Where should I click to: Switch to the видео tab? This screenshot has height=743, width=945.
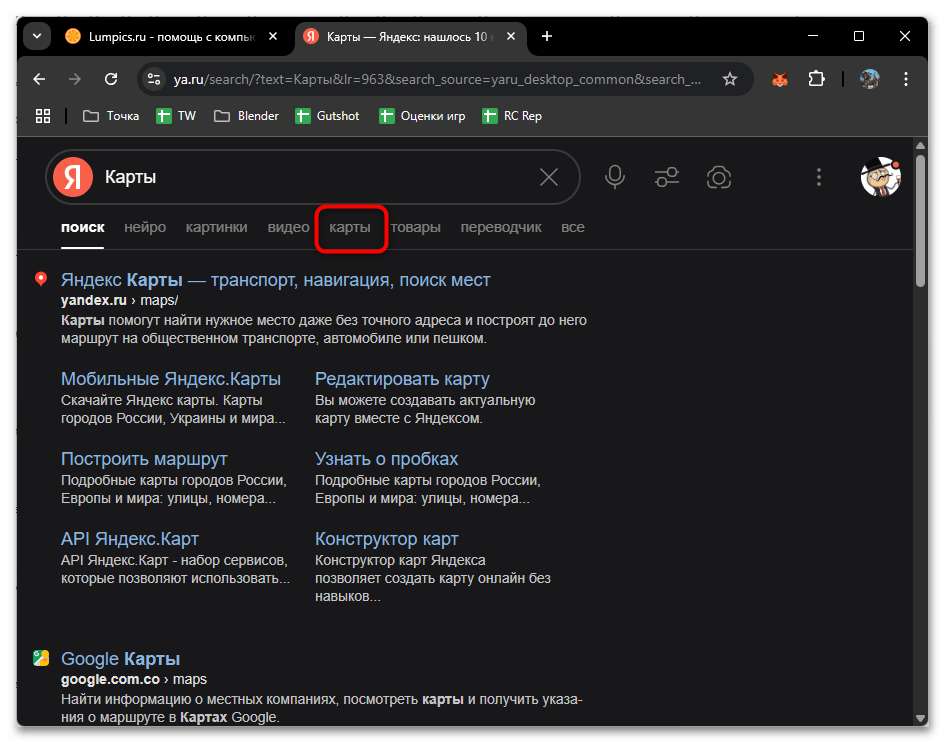288,227
